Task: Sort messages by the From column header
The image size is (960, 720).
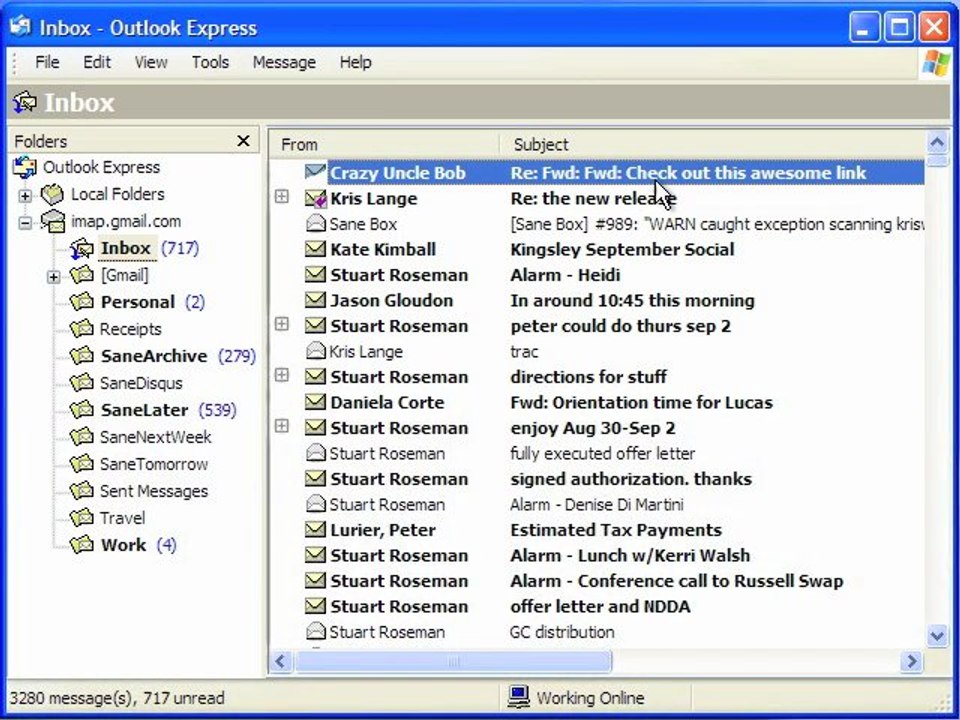Action: pos(384,144)
